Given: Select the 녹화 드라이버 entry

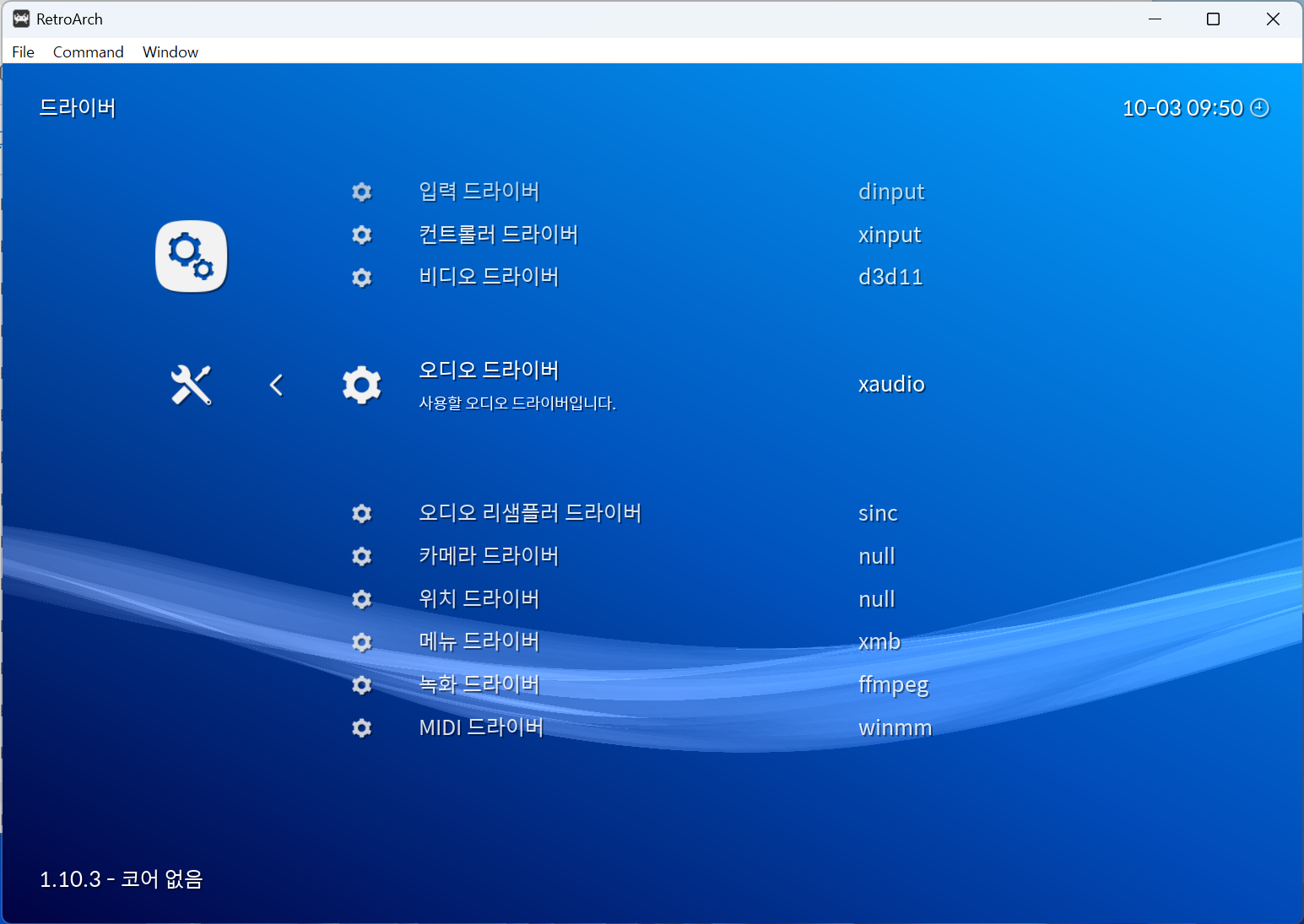Looking at the screenshot, I should [479, 684].
